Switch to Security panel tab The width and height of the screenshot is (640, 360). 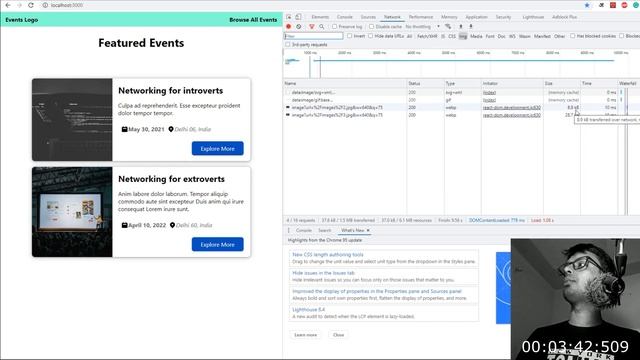pos(503,17)
